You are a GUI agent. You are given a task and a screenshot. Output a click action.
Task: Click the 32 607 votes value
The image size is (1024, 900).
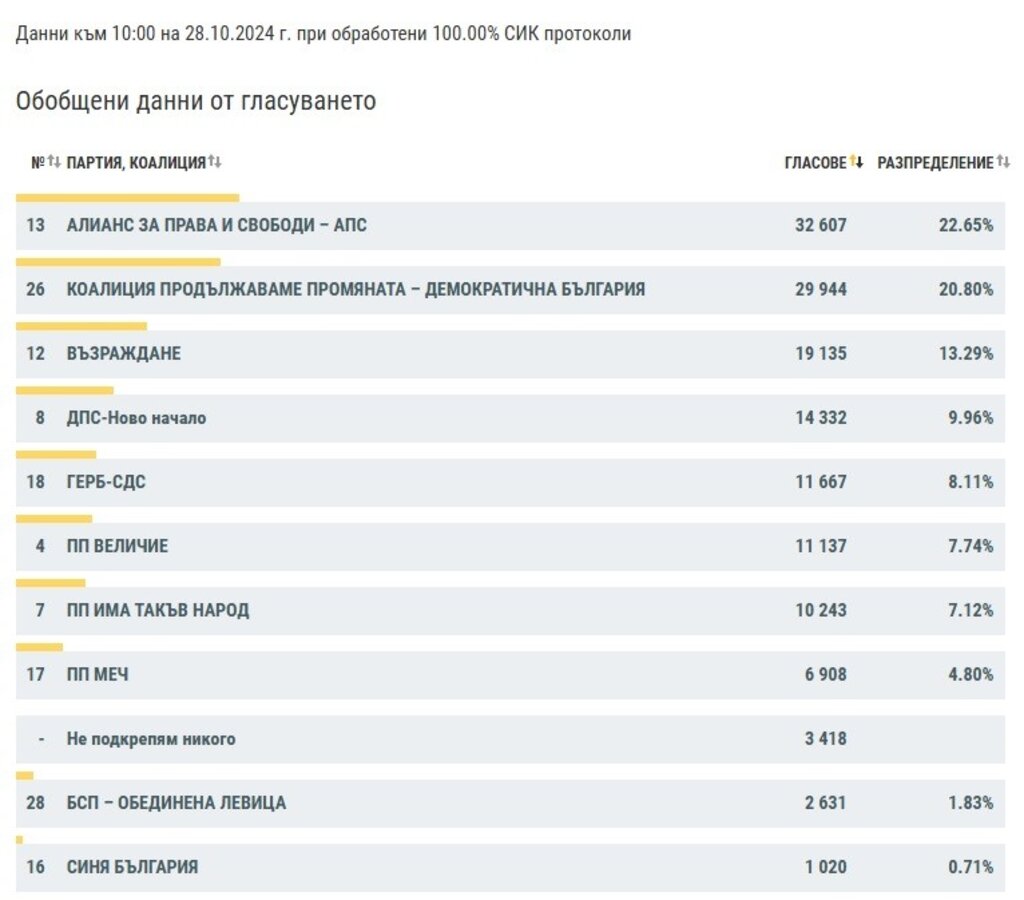tap(820, 226)
